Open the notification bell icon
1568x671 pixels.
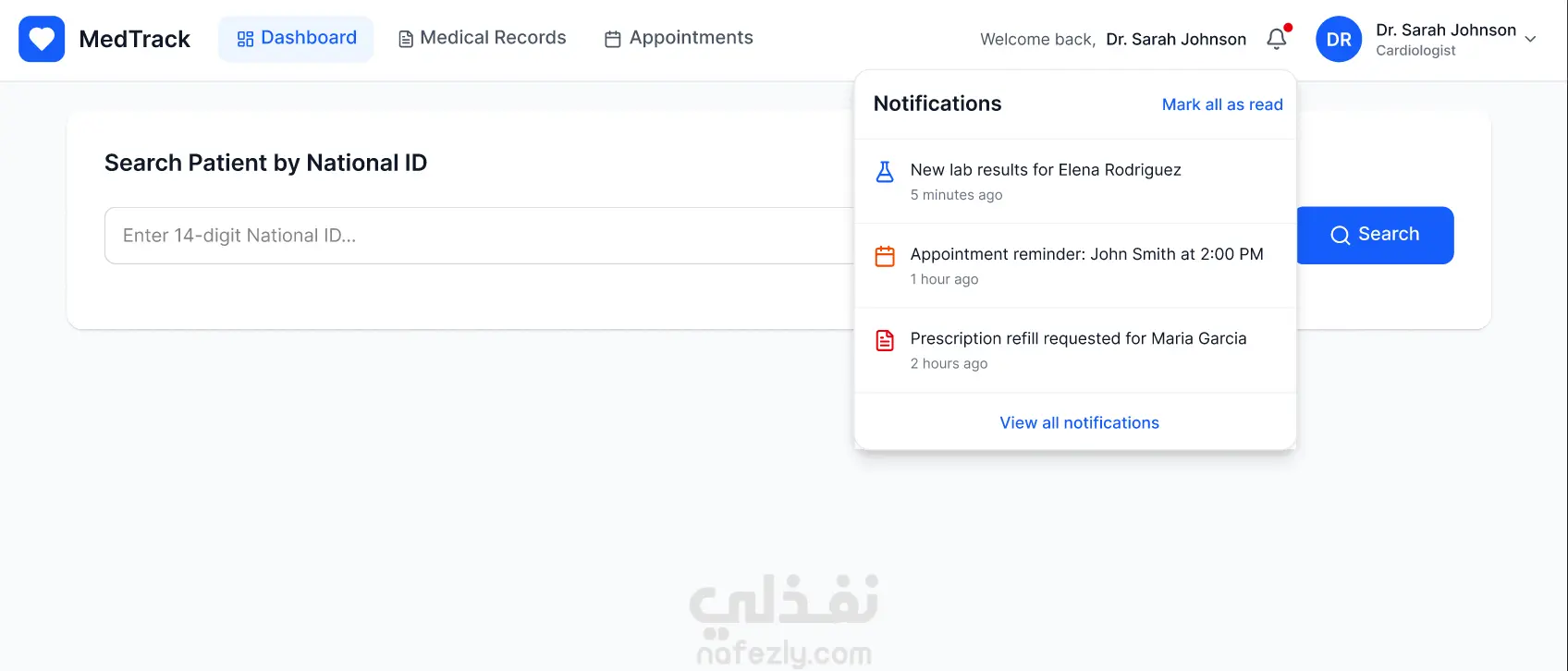(1277, 39)
